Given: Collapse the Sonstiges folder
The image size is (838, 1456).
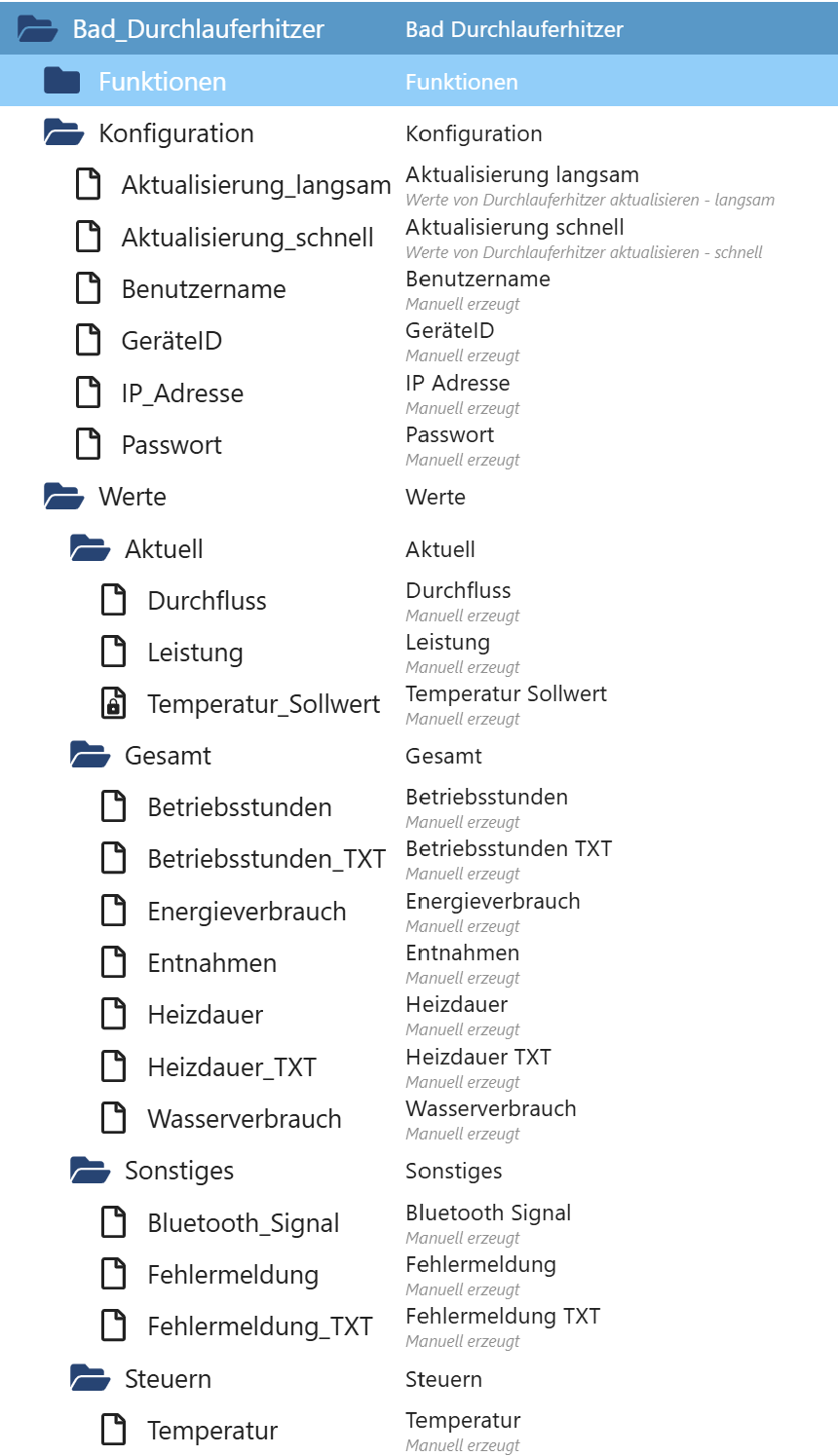Looking at the screenshot, I should (x=90, y=1171).
